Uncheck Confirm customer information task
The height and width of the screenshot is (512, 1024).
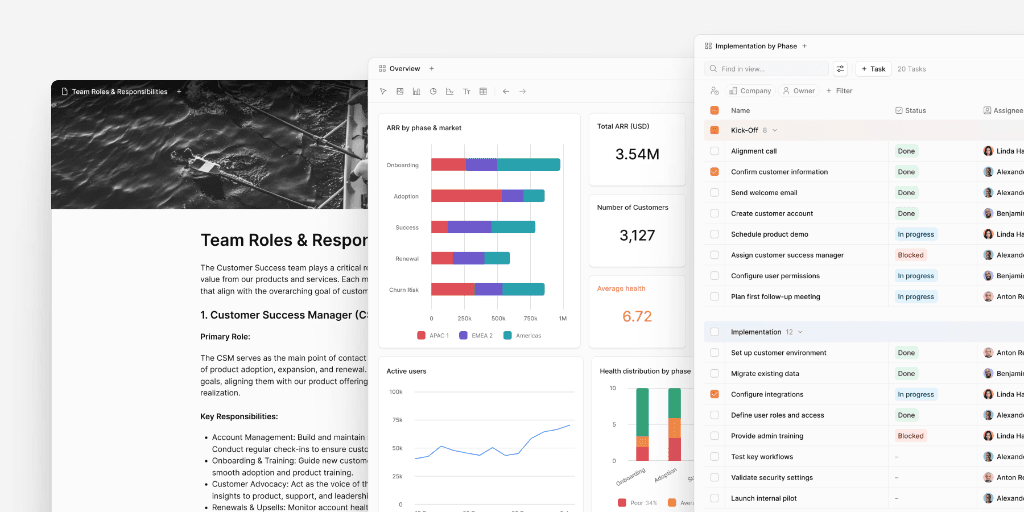pyautogui.click(x=714, y=172)
